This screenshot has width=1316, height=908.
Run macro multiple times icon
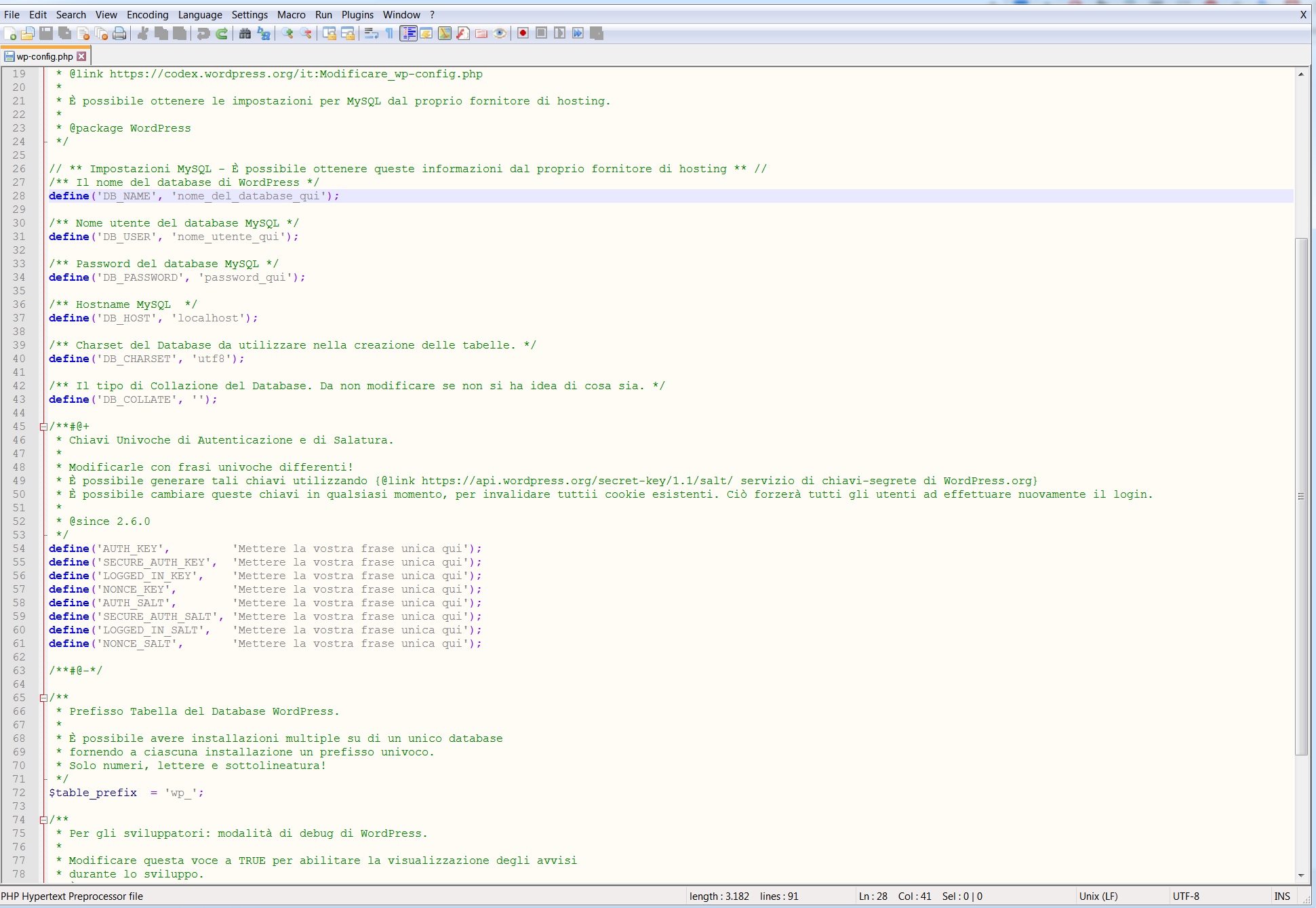click(x=578, y=33)
